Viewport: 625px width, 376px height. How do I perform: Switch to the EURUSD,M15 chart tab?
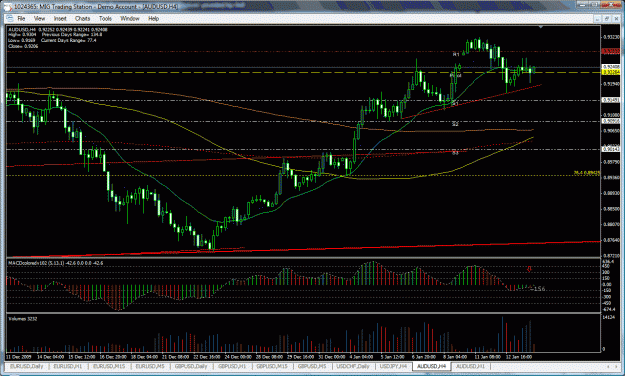(x=109, y=366)
